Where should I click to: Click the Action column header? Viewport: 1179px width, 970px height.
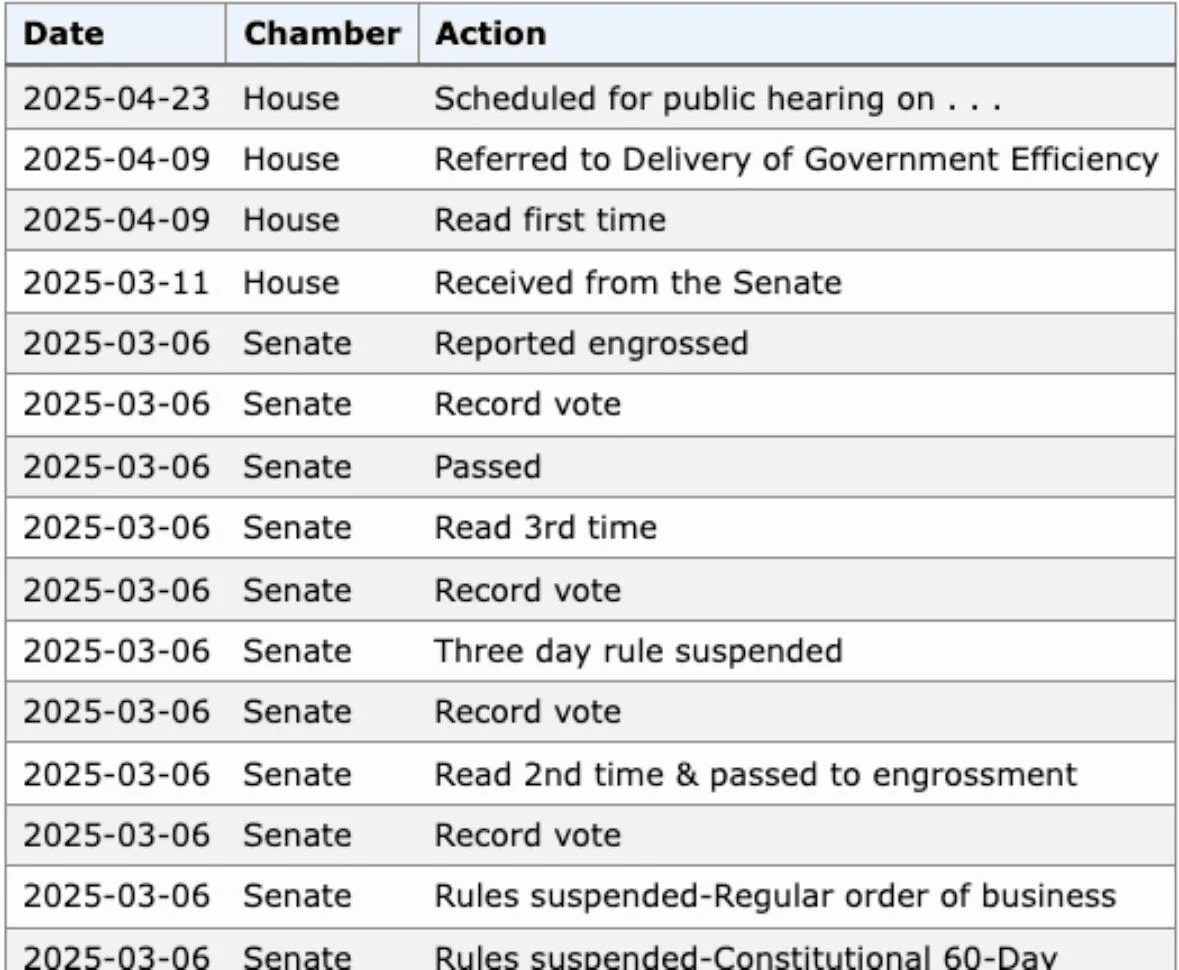coord(490,34)
